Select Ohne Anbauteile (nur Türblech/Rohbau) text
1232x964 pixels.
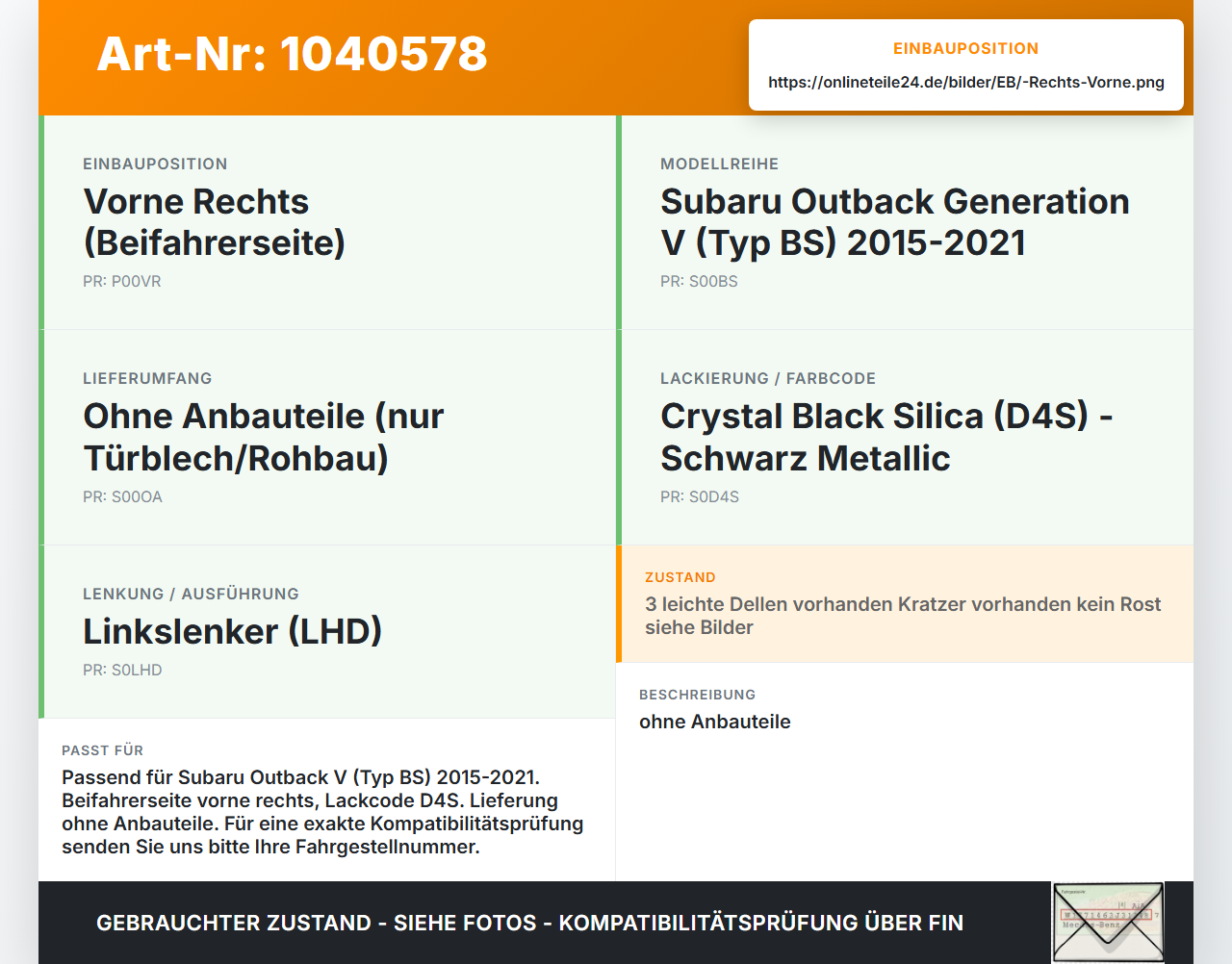coord(264,437)
